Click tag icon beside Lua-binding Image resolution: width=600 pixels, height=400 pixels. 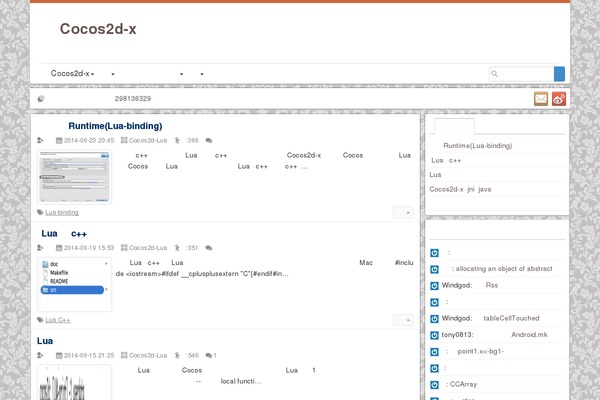click(40, 212)
